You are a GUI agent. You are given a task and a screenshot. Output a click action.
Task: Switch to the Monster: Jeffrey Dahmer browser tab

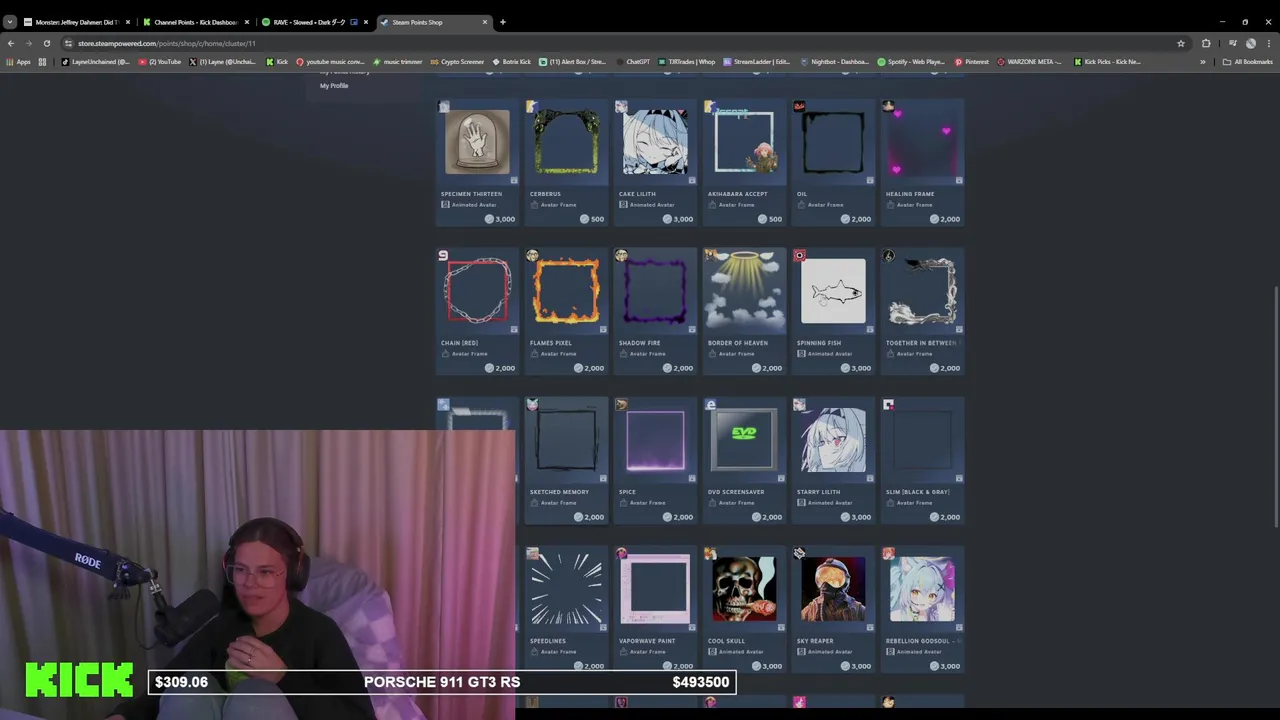[76, 22]
